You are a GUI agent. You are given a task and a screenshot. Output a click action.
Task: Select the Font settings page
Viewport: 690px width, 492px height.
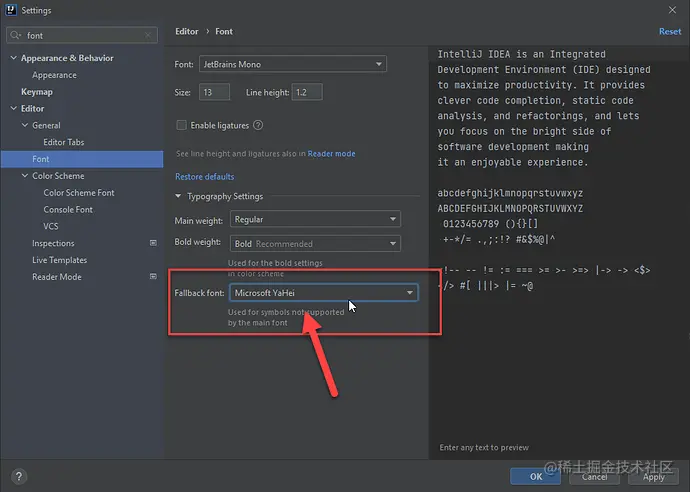pyautogui.click(x=82, y=159)
